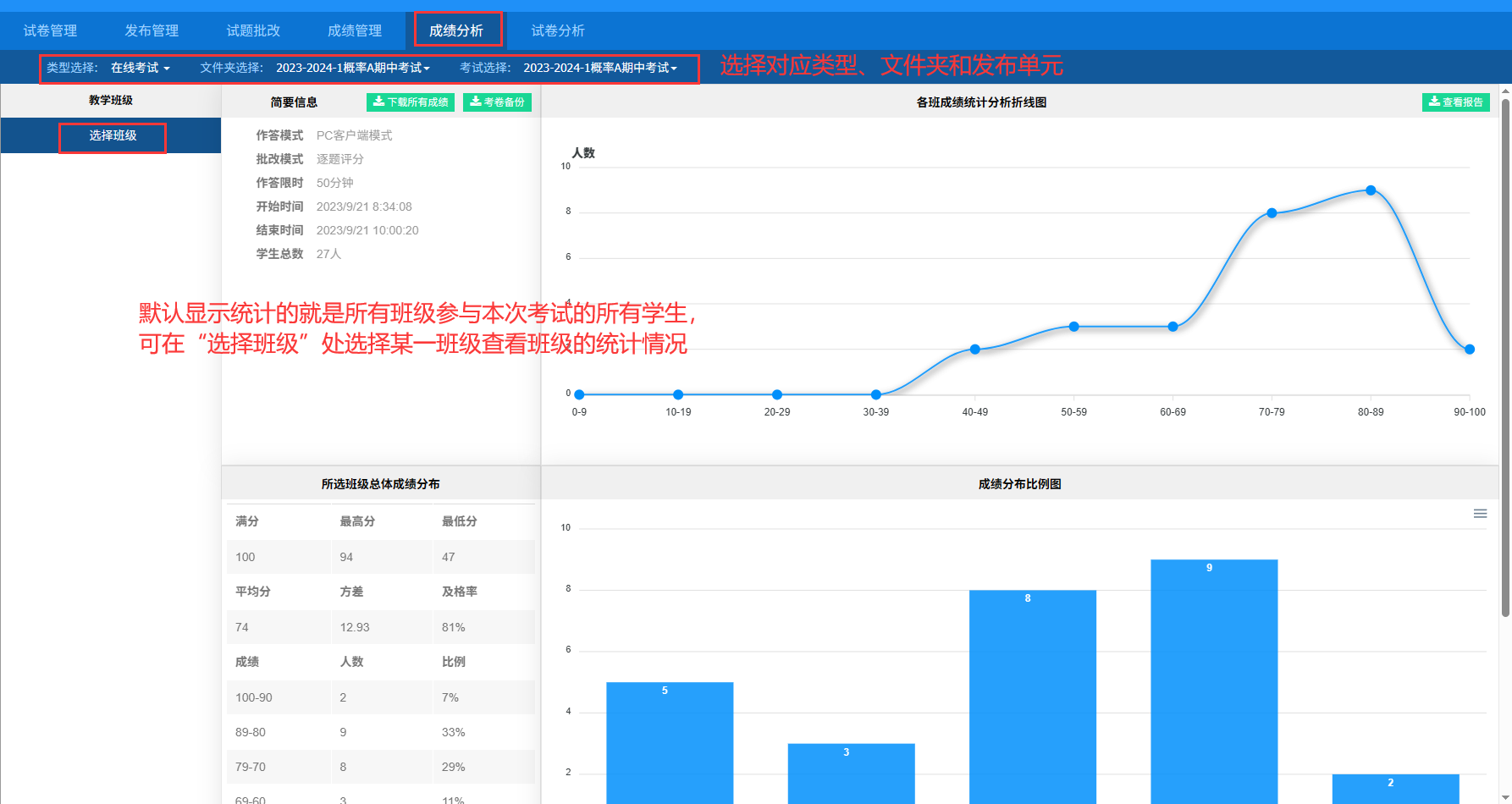The width and height of the screenshot is (1512, 804).
Task: Open the 试卷管理 tab
Action: (50, 30)
